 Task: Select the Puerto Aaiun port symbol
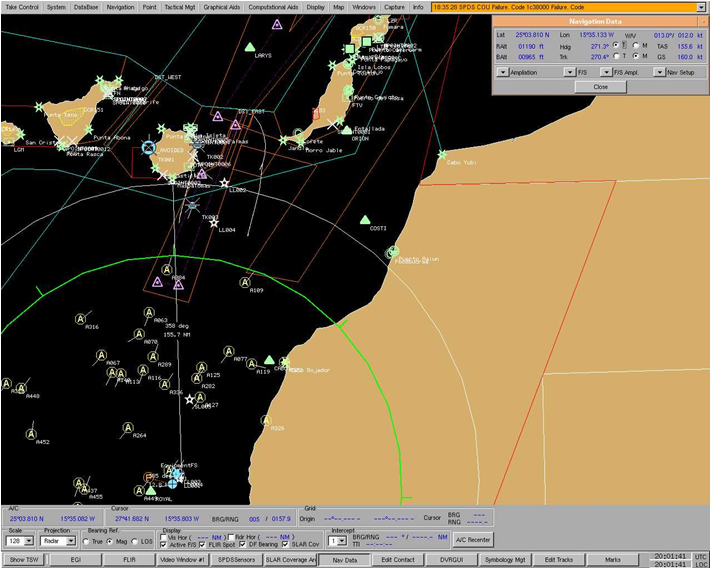[x=392, y=252]
